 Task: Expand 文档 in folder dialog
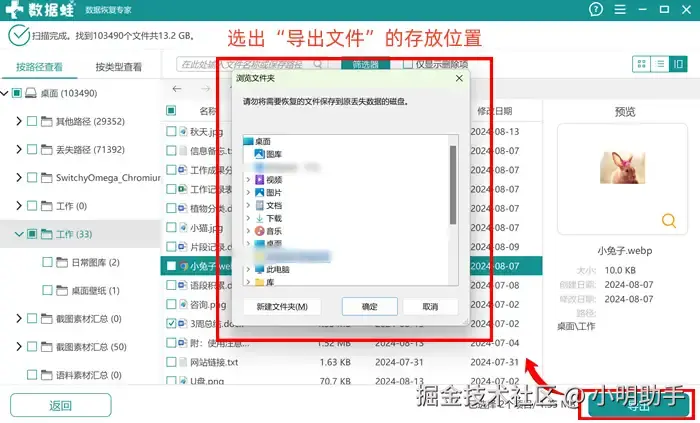click(248, 206)
